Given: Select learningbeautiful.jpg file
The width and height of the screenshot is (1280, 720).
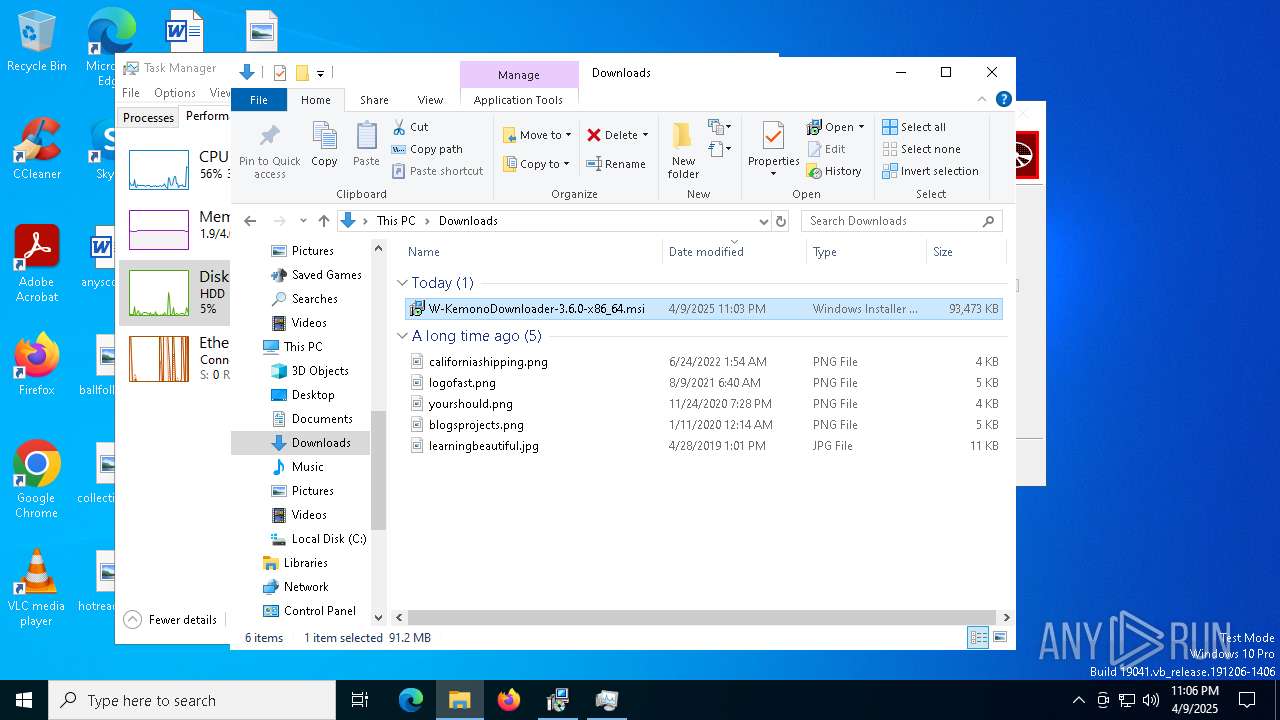Looking at the screenshot, I should (x=704, y=446).
